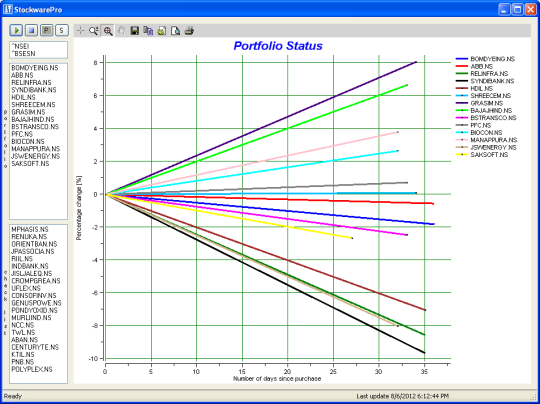Click the green Play start button
The image size is (540, 404).
(16, 30)
